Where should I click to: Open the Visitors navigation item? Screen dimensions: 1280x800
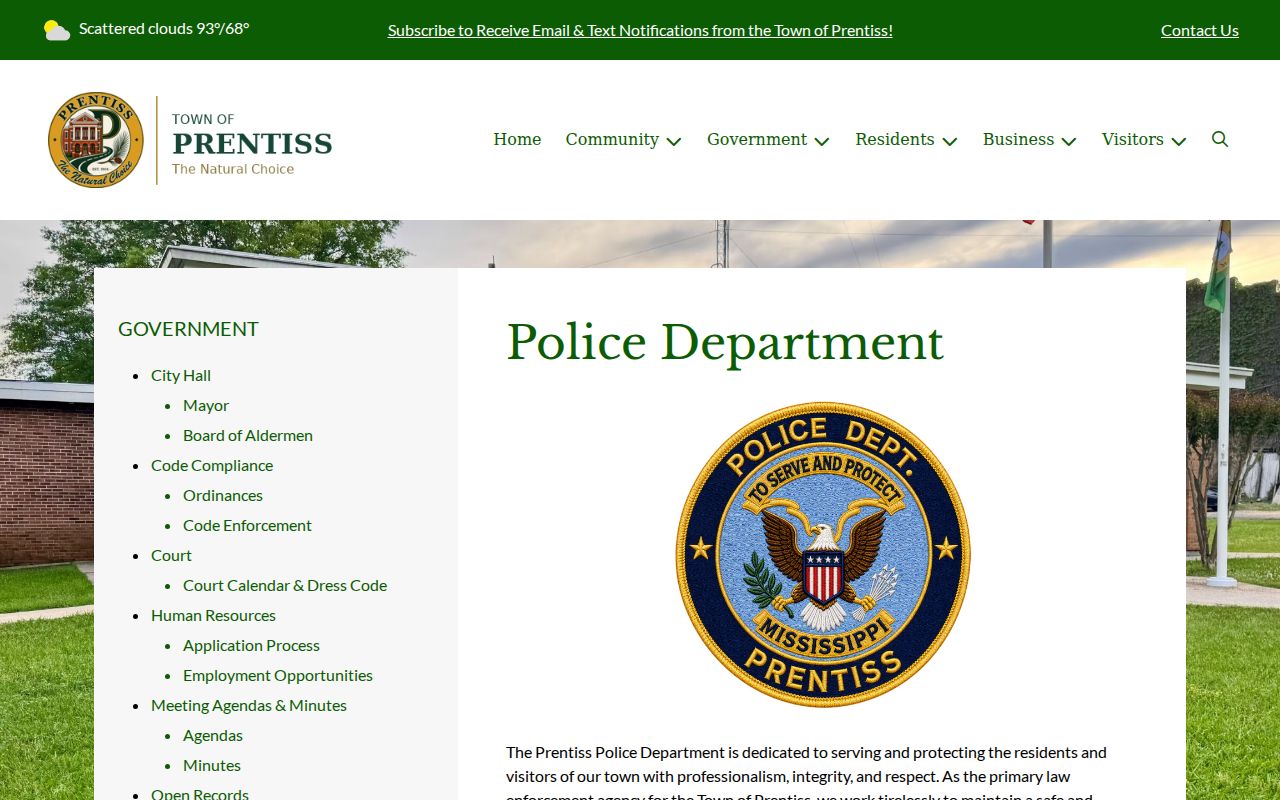1133,139
